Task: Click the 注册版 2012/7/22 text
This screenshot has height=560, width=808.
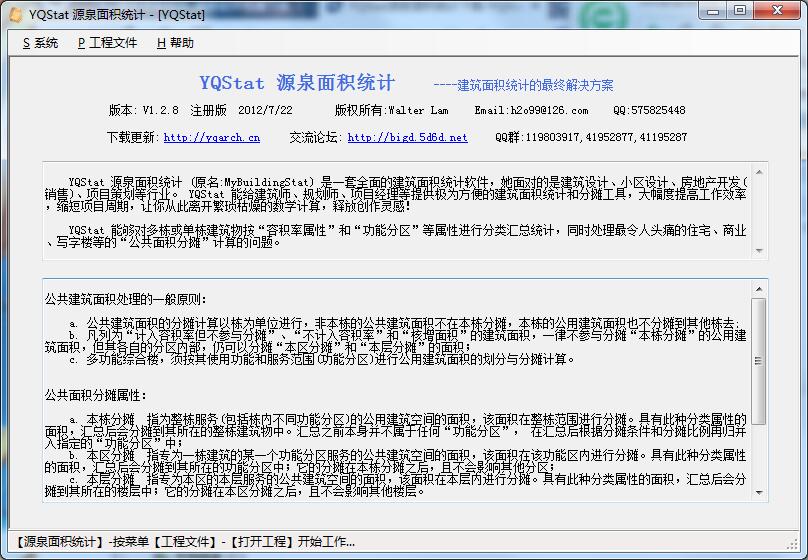Action: click(x=241, y=110)
